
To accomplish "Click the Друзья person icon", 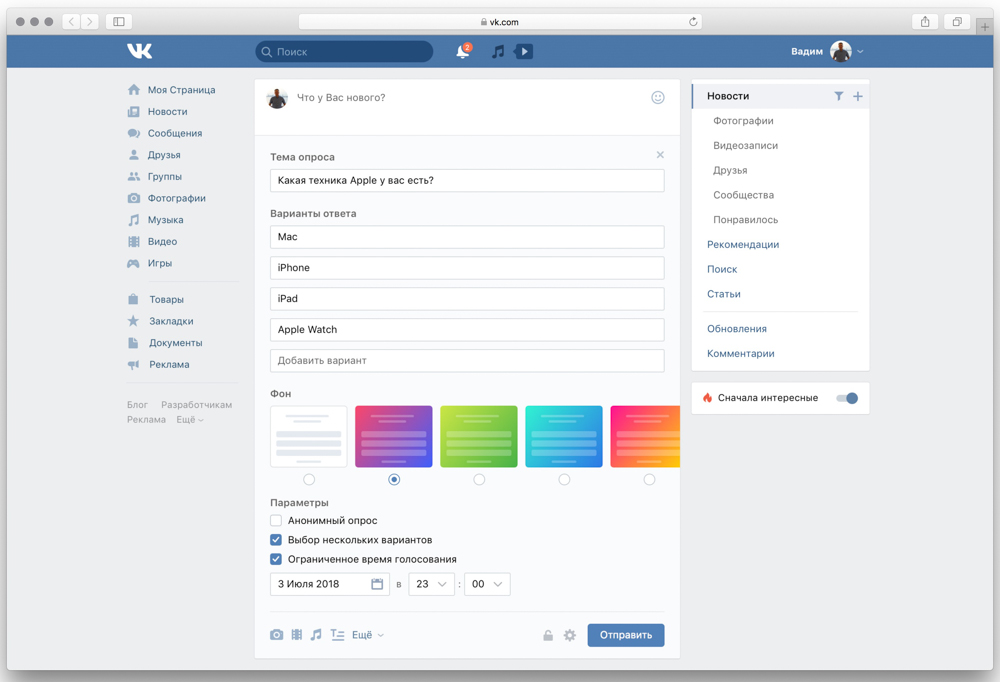I will point(133,155).
